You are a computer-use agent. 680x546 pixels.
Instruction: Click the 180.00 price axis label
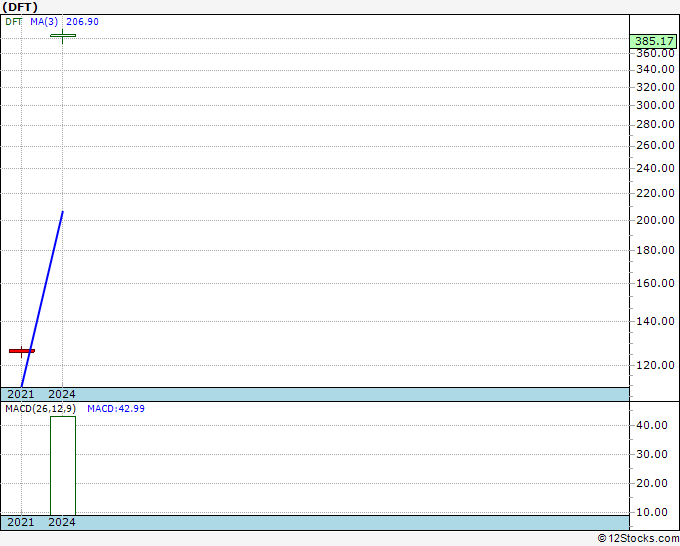tap(655, 250)
